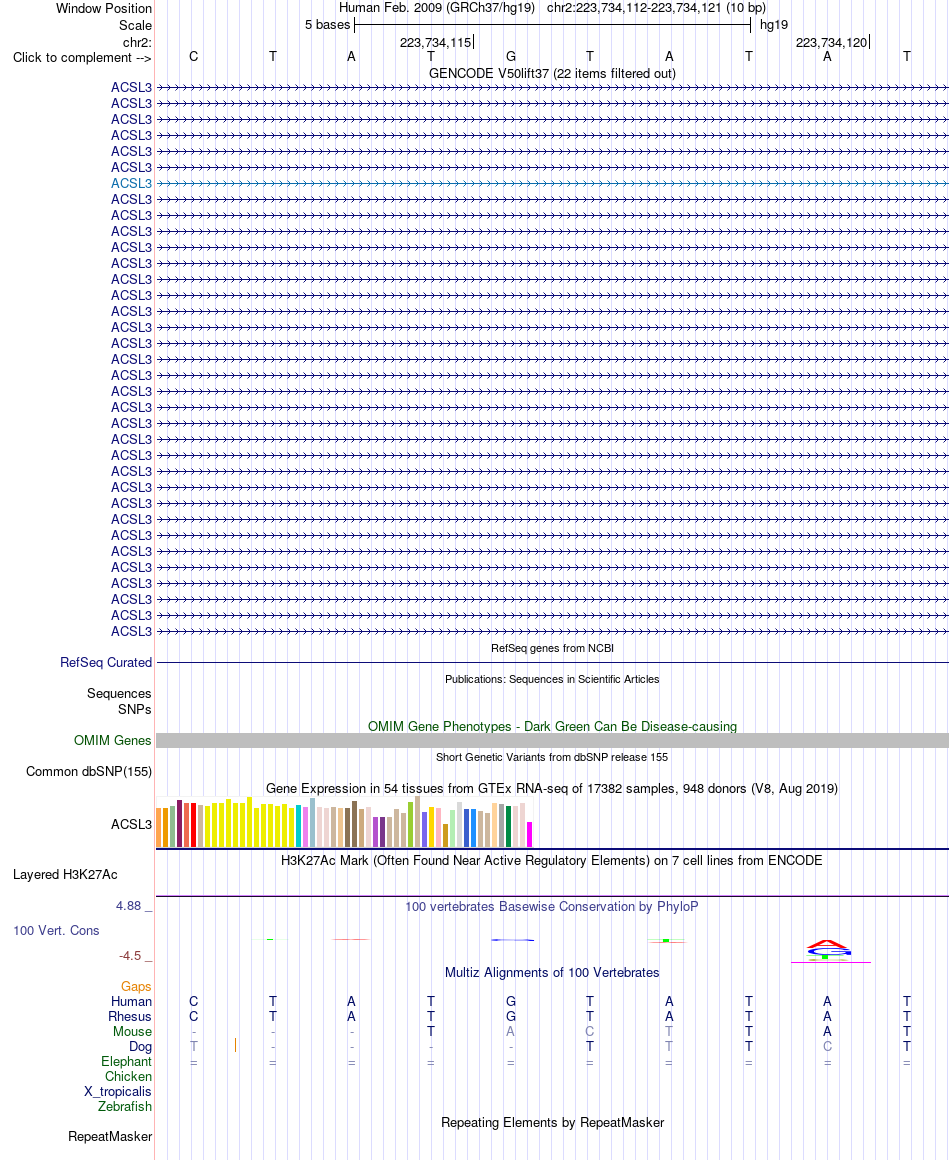Click the G base in the top sequence row
This screenshot has height=1160, width=950.
pyautogui.click(x=511, y=56)
